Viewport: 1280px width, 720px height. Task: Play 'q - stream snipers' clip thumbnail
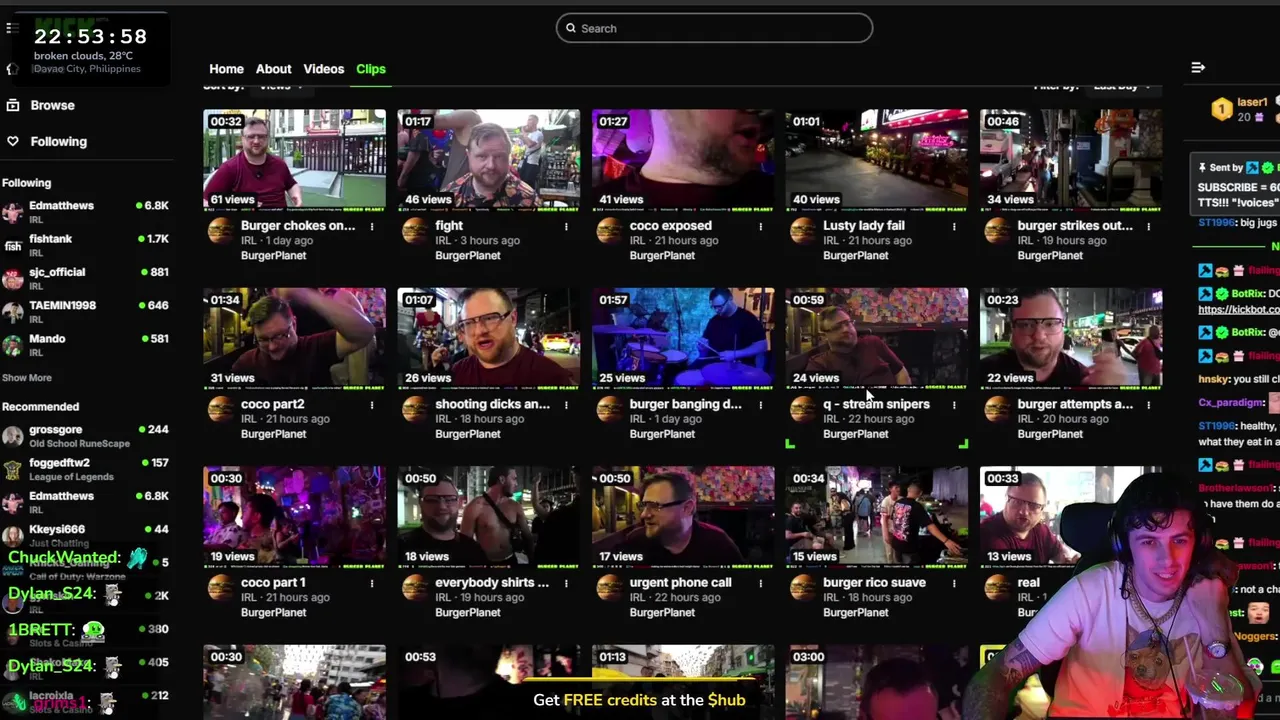[877, 338]
